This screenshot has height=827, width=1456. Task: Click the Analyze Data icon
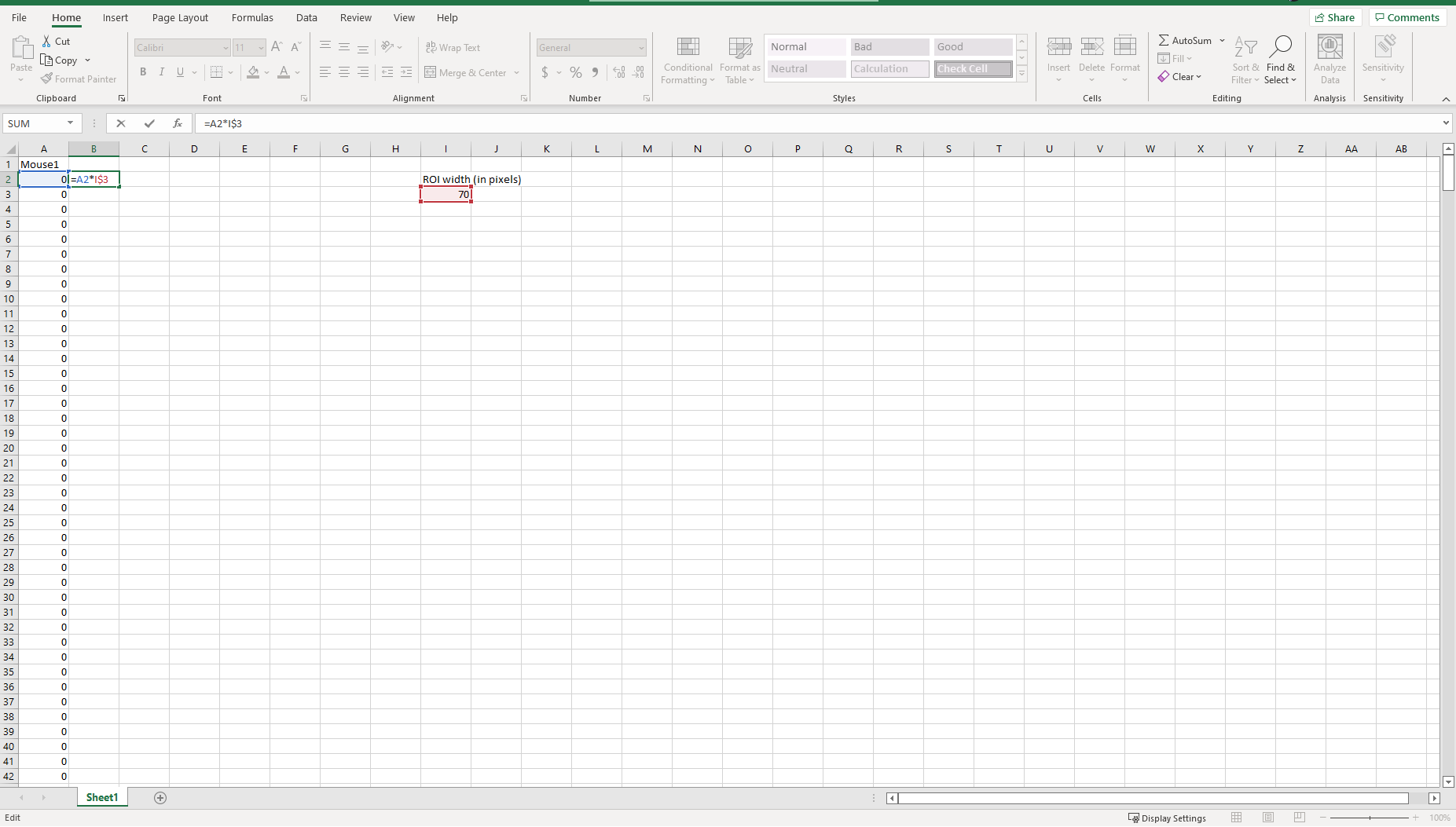point(1329,47)
